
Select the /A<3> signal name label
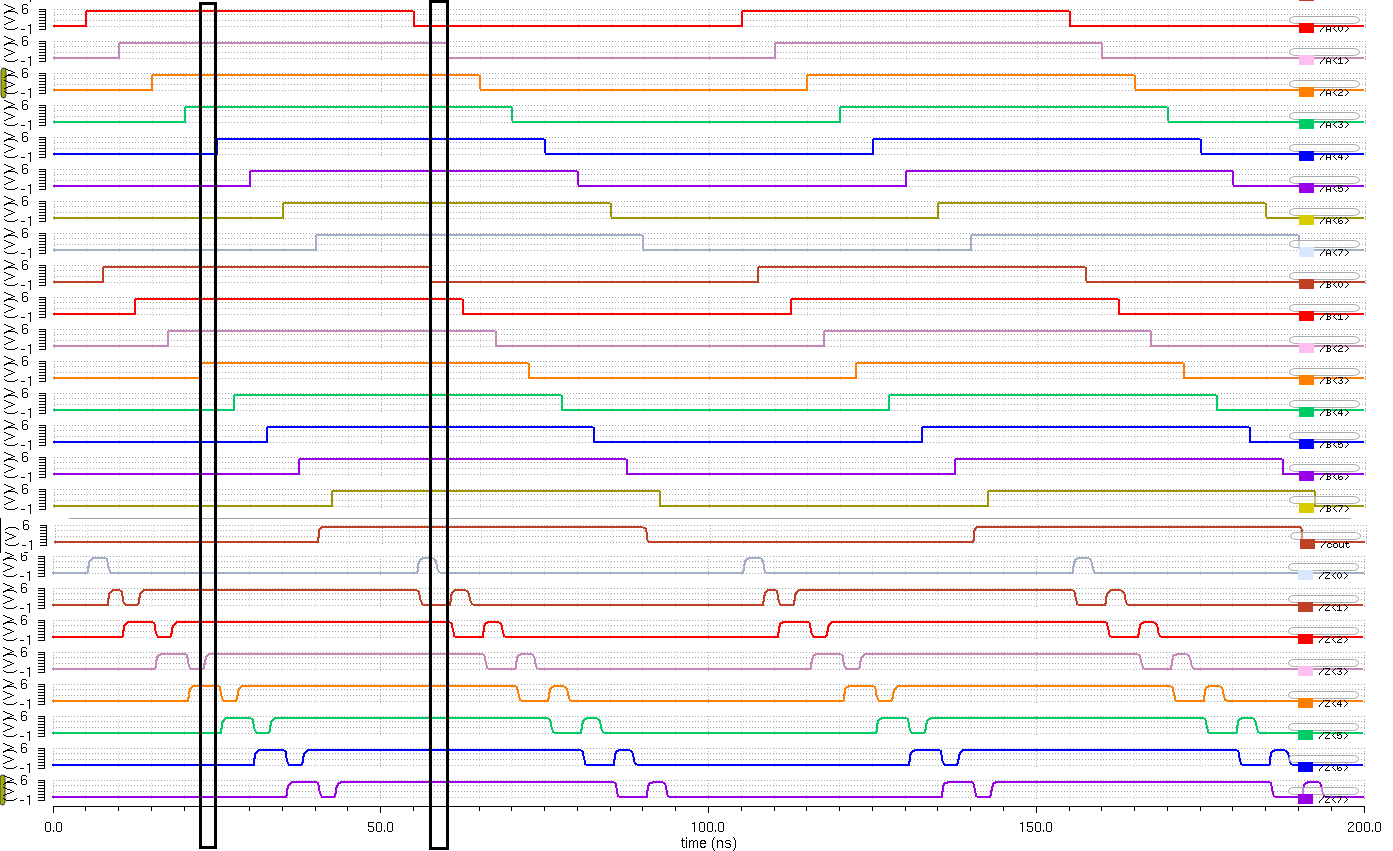tap(1334, 124)
